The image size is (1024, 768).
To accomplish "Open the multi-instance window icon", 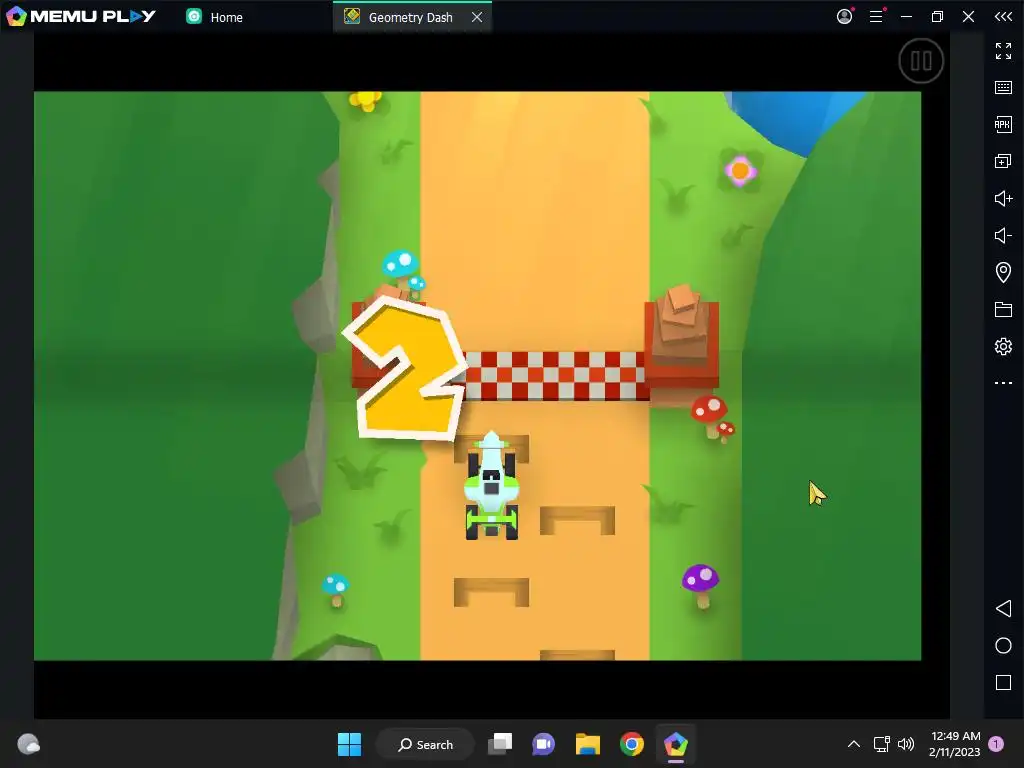I will (1003, 161).
